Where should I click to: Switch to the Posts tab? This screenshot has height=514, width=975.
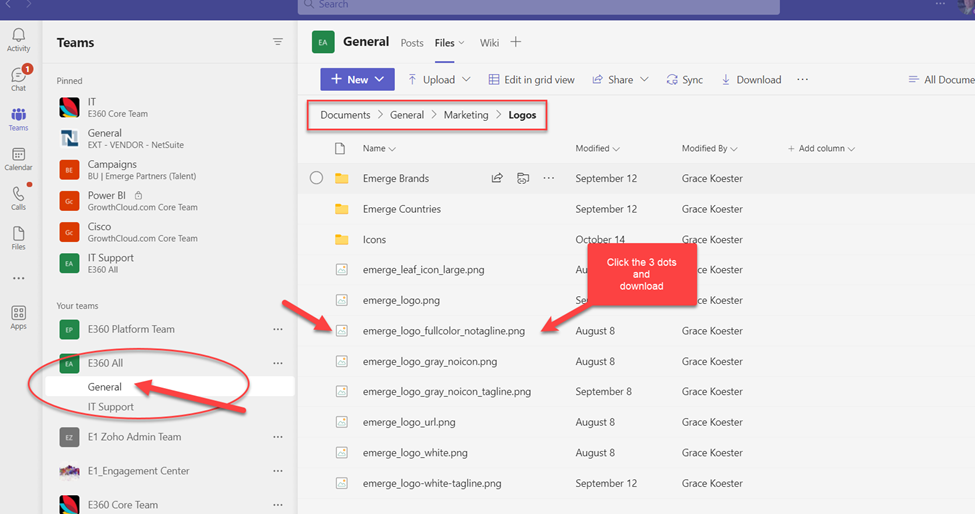click(412, 43)
